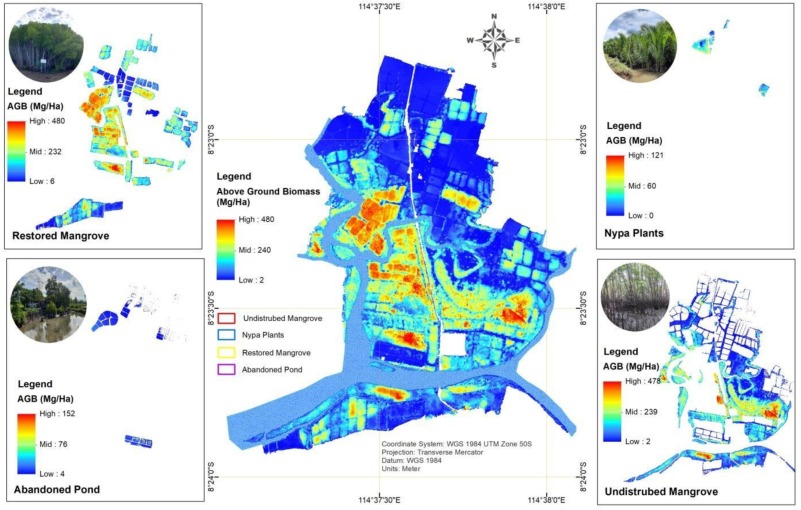The width and height of the screenshot is (801, 510).
Task: Click the Restored Mangrove AGB color ramp
Action: (17, 149)
